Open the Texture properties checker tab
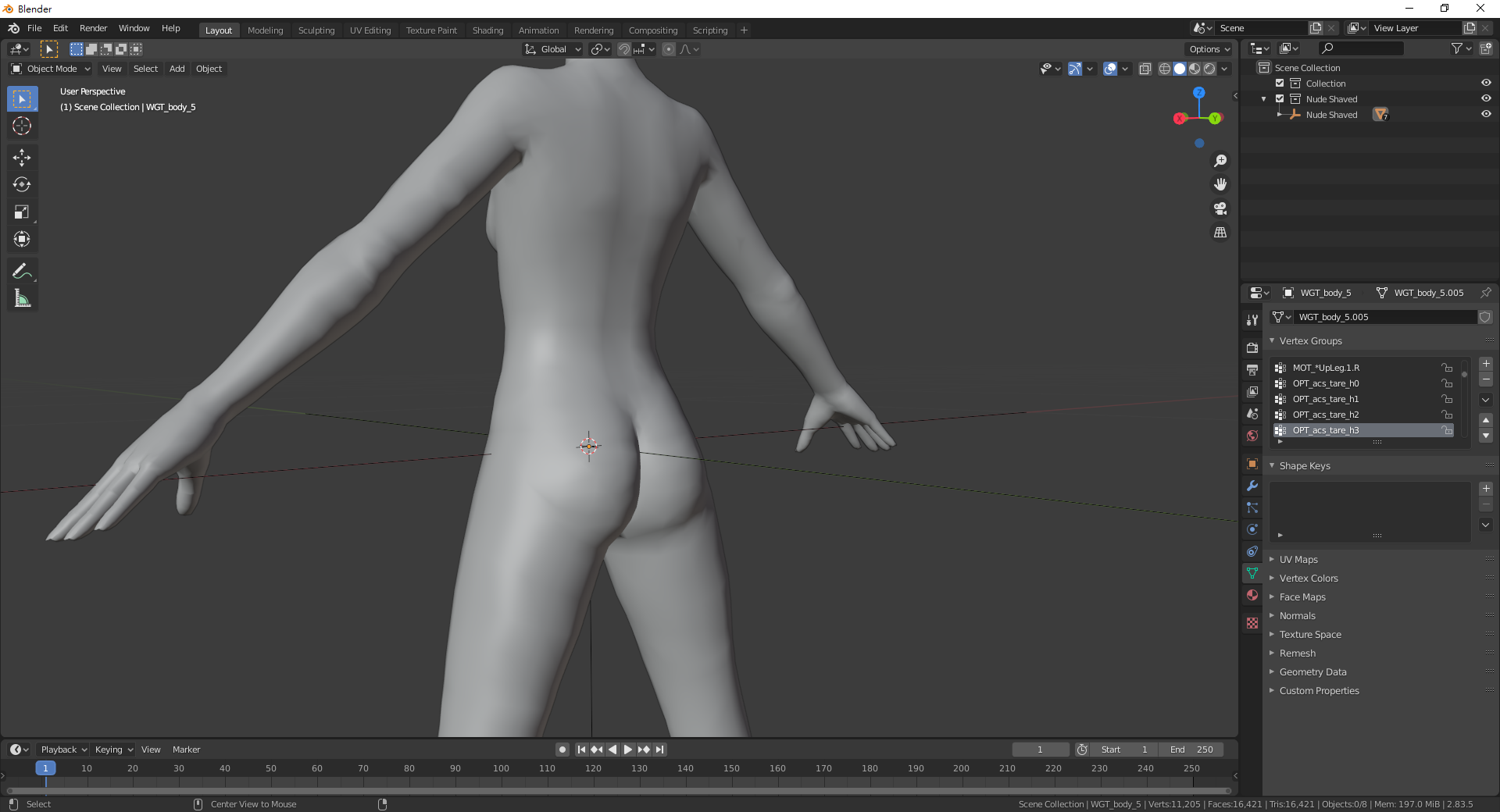 pyautogui.click(x=1252, y=623)
